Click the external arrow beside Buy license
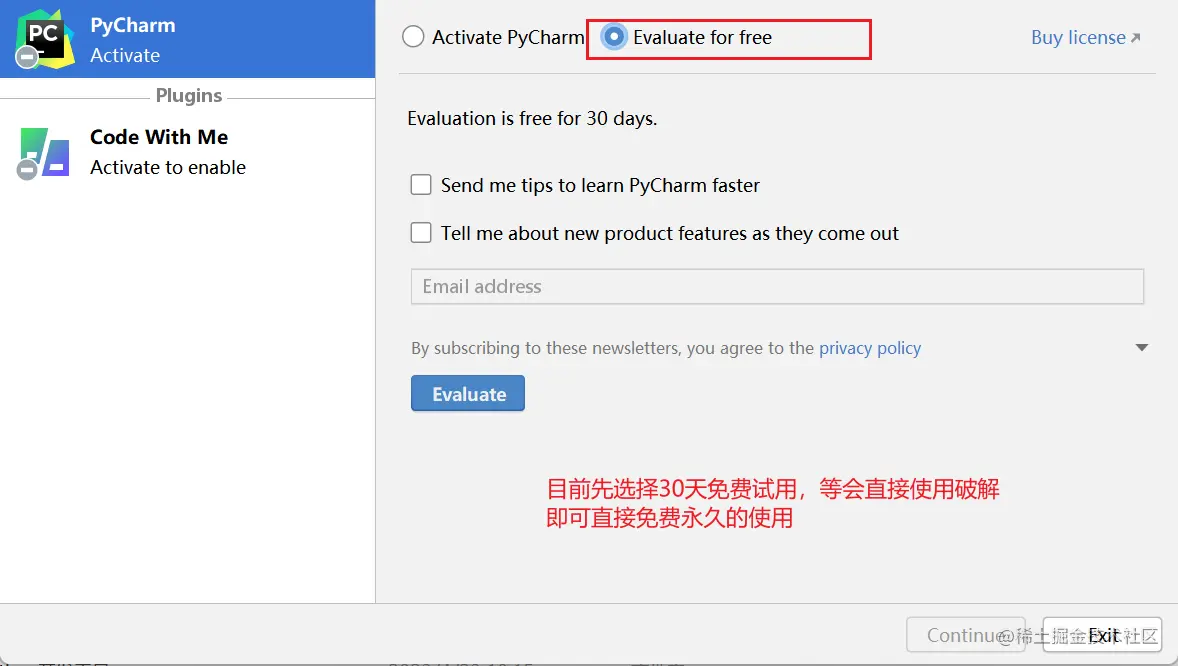The height and width of the screenshot is (666, 1178). 1135,38
